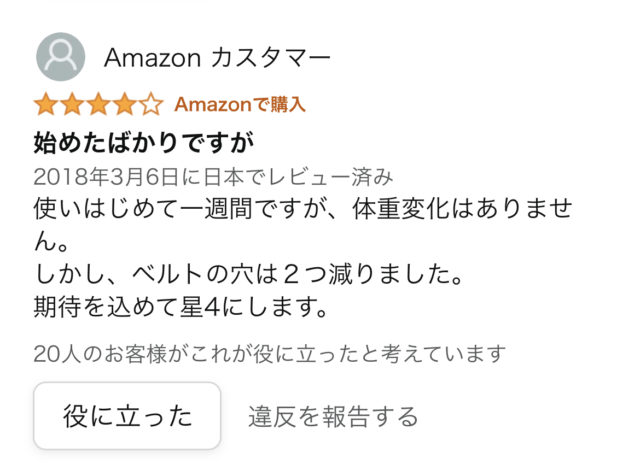Click the third filled rating star
Image resolution: width=640 pixels, height=470 pixels.
(97, 104)
